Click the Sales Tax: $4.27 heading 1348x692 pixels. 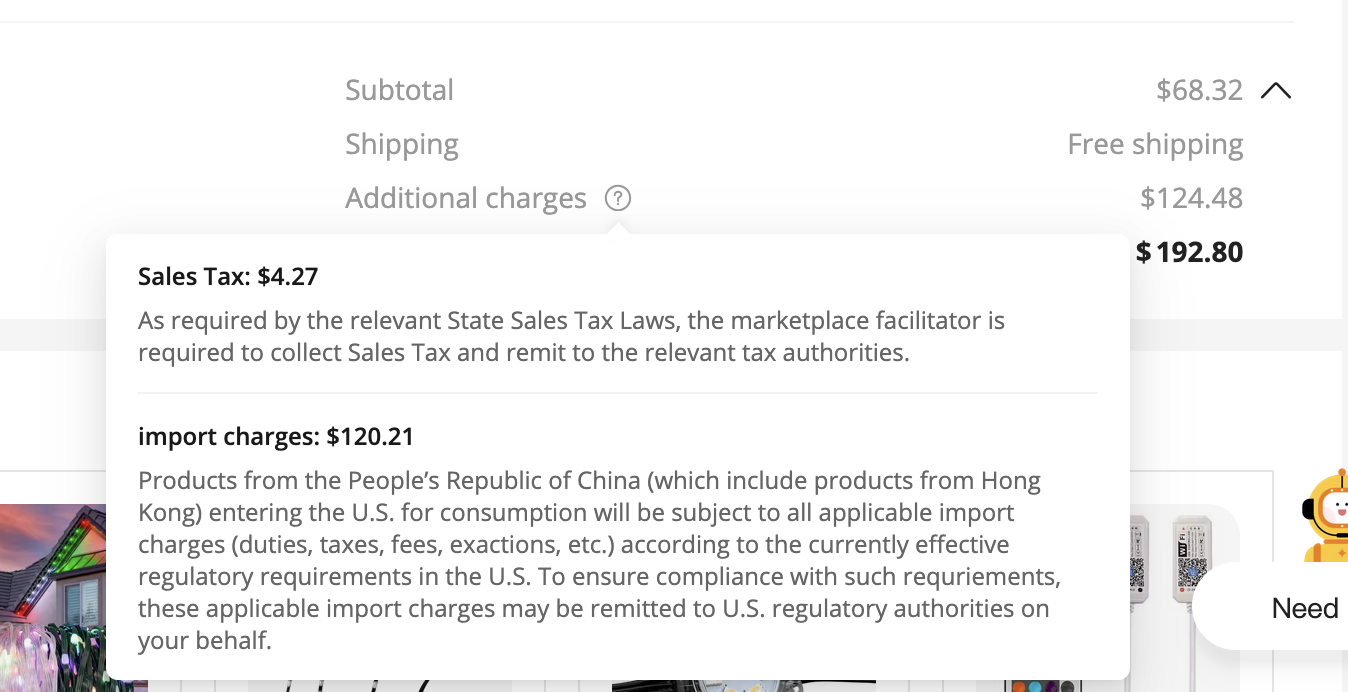point(228,276)
